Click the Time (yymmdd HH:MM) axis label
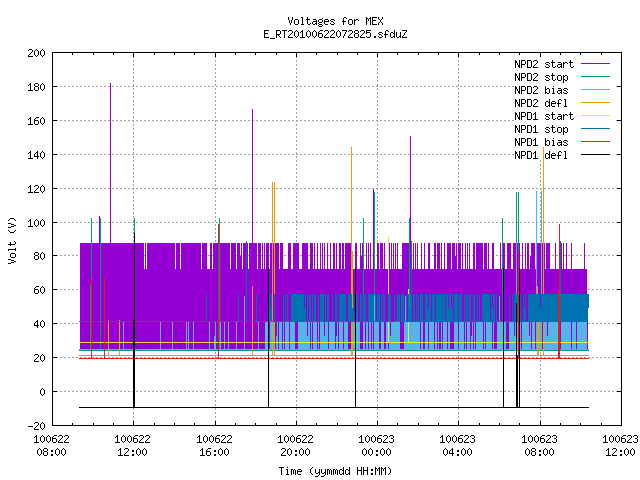This screenshot has height=480, width=640. [335, 471]
